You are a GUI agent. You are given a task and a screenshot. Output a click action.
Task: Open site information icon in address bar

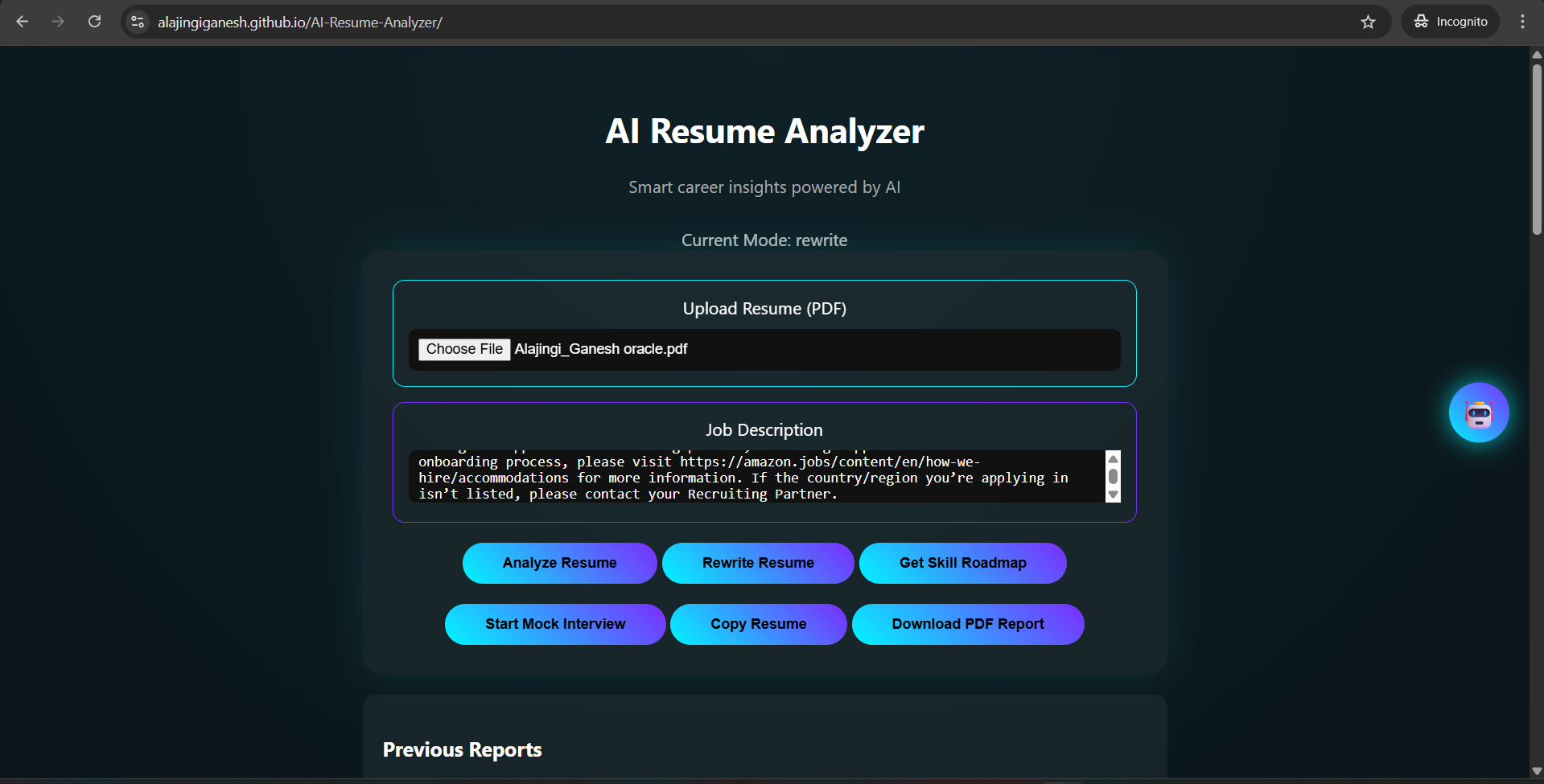click(x=138, y=22)
